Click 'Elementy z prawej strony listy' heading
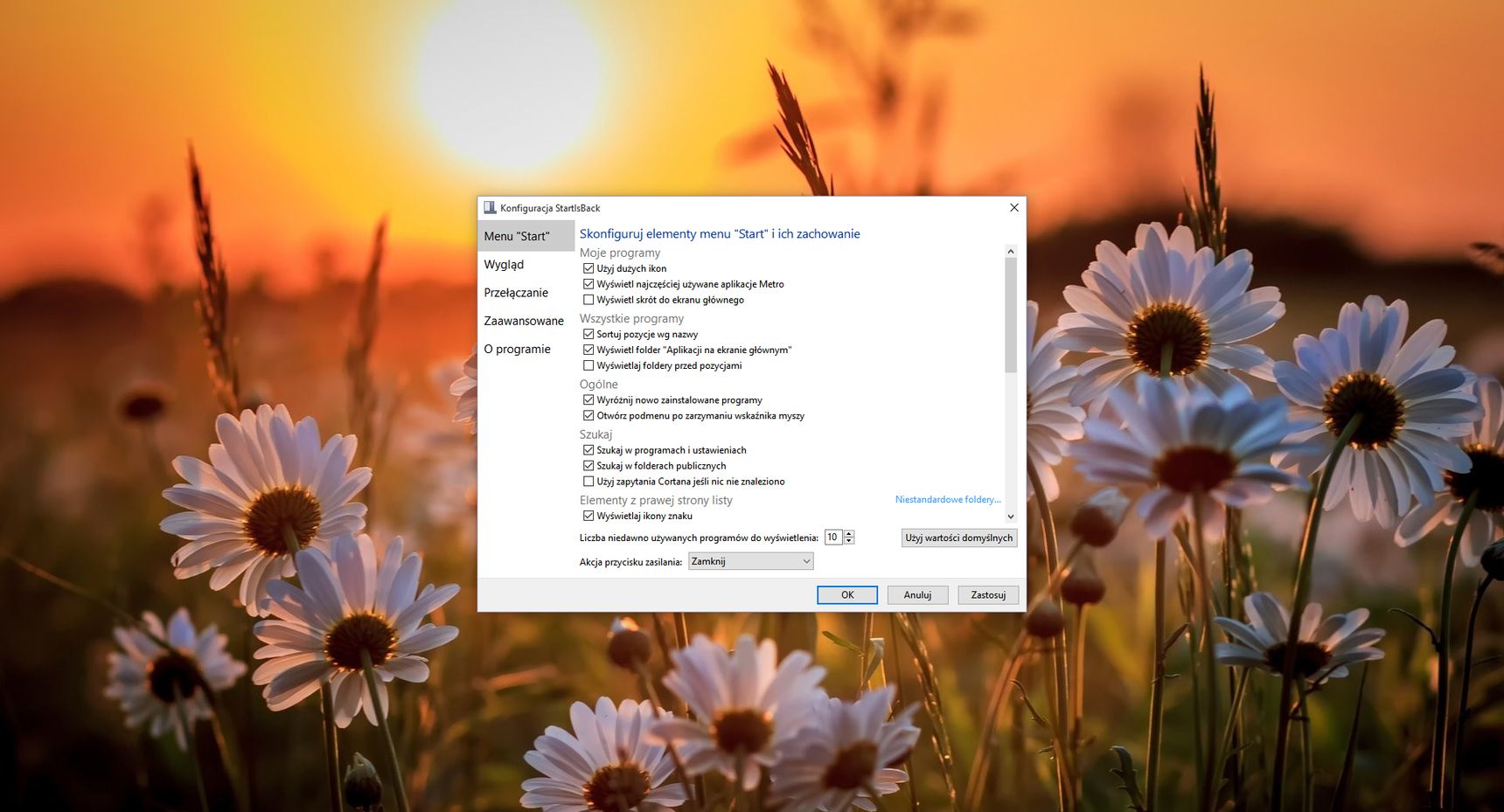Image resolution: width=1504 pixels, height=812 pixels. coord(656,500)
